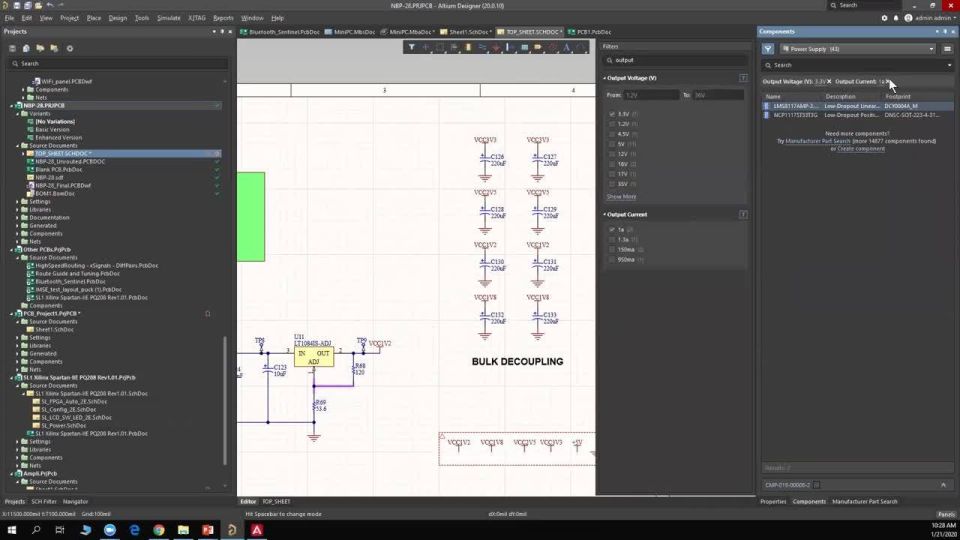This screenshot has width=960, height=540.
Task: Expand the TOP_SHEET.SCHDOC tree node
Action: (x=24, y=154)
